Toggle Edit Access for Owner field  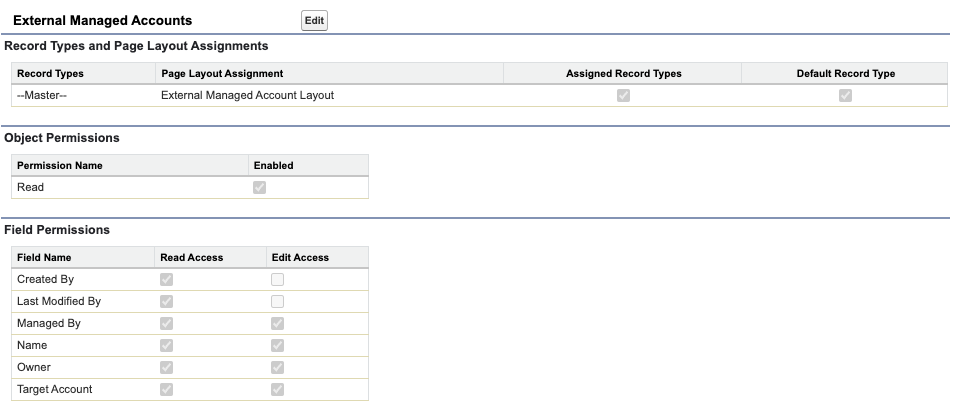278,368
